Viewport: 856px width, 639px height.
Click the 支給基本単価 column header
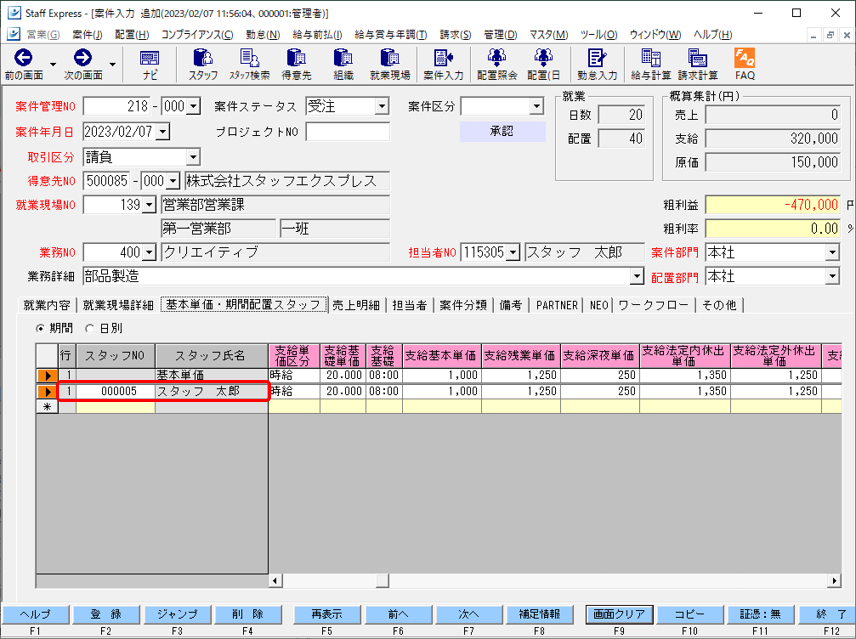click(440, 356)
